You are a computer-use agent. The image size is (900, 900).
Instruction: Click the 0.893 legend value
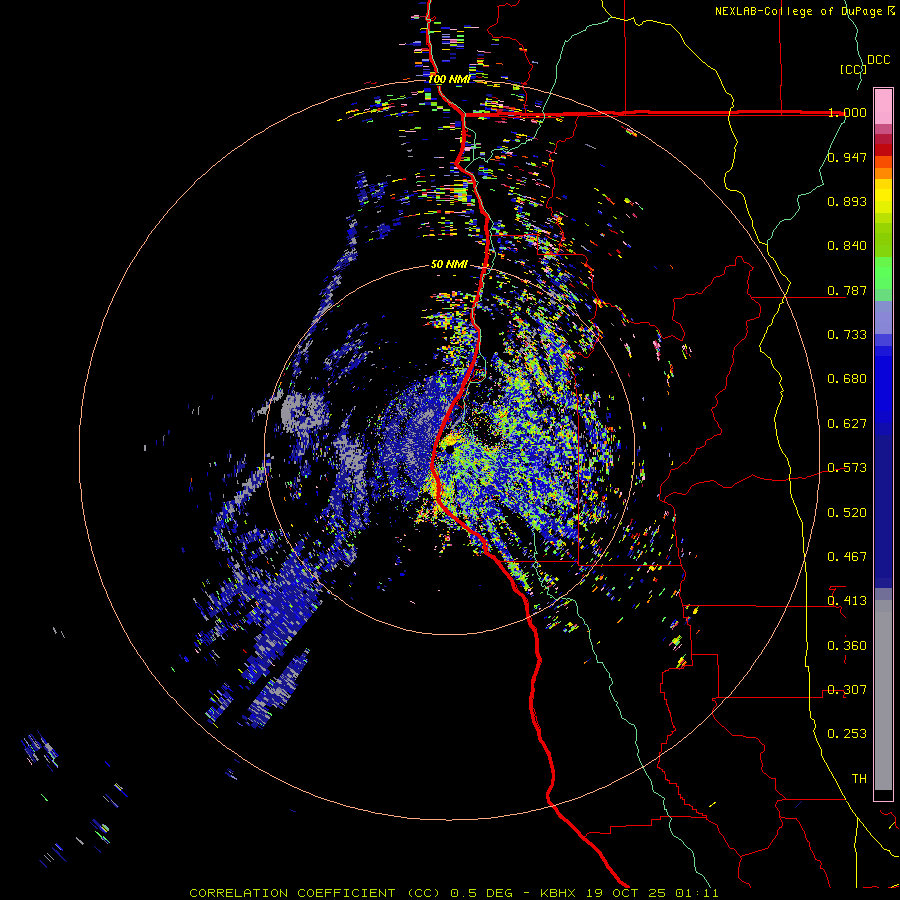click(847, 201)
